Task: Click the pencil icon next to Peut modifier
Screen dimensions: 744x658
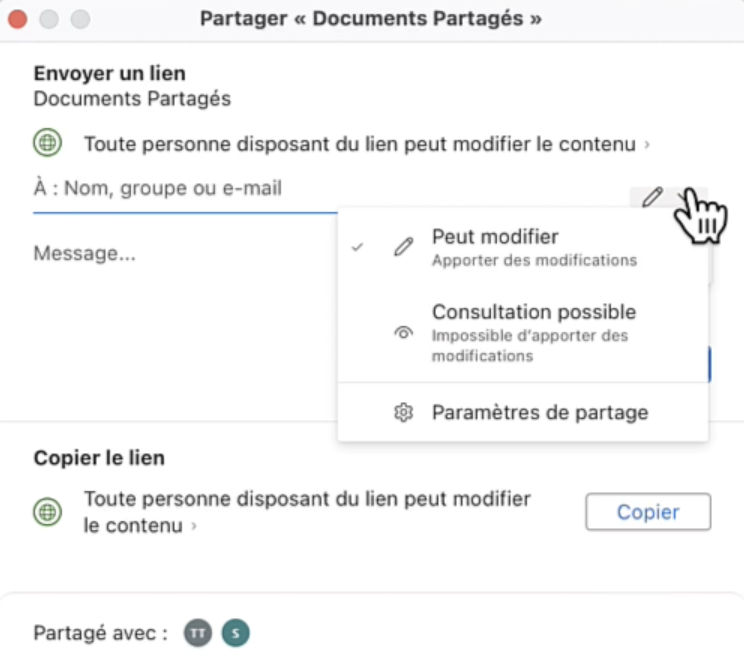Action: 404,247
